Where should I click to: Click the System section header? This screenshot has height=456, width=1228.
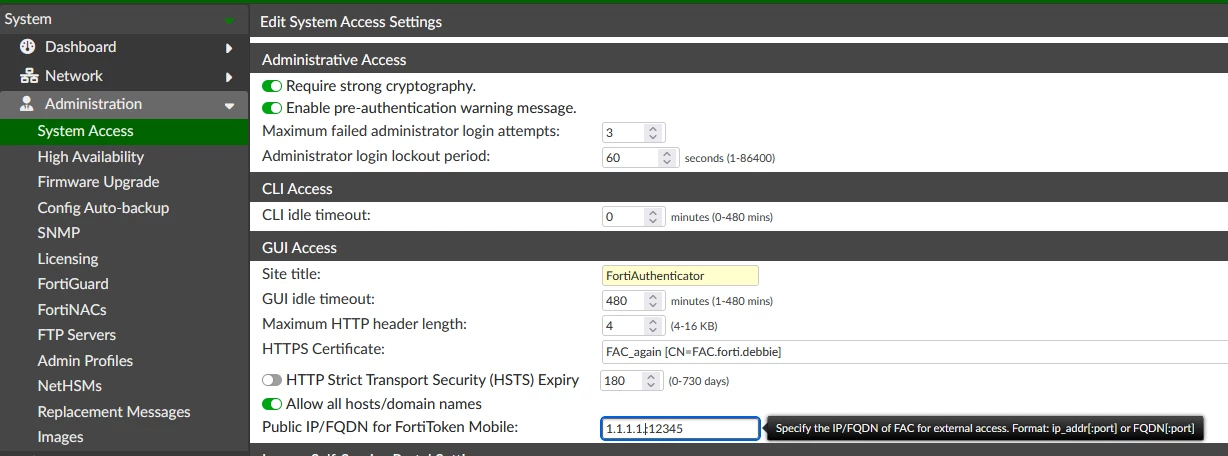pos(124,19)
